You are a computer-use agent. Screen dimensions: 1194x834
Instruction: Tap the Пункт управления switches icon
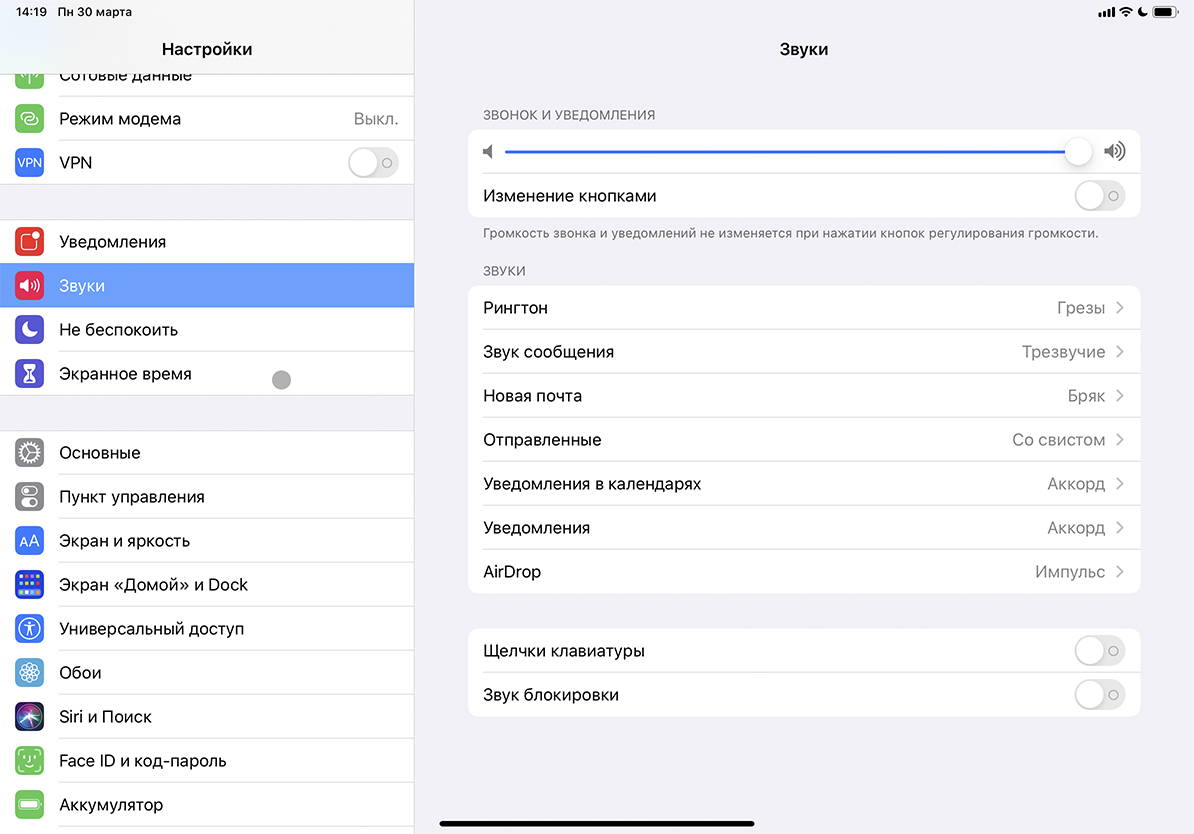pyautogui.click(x=30, y=497)
